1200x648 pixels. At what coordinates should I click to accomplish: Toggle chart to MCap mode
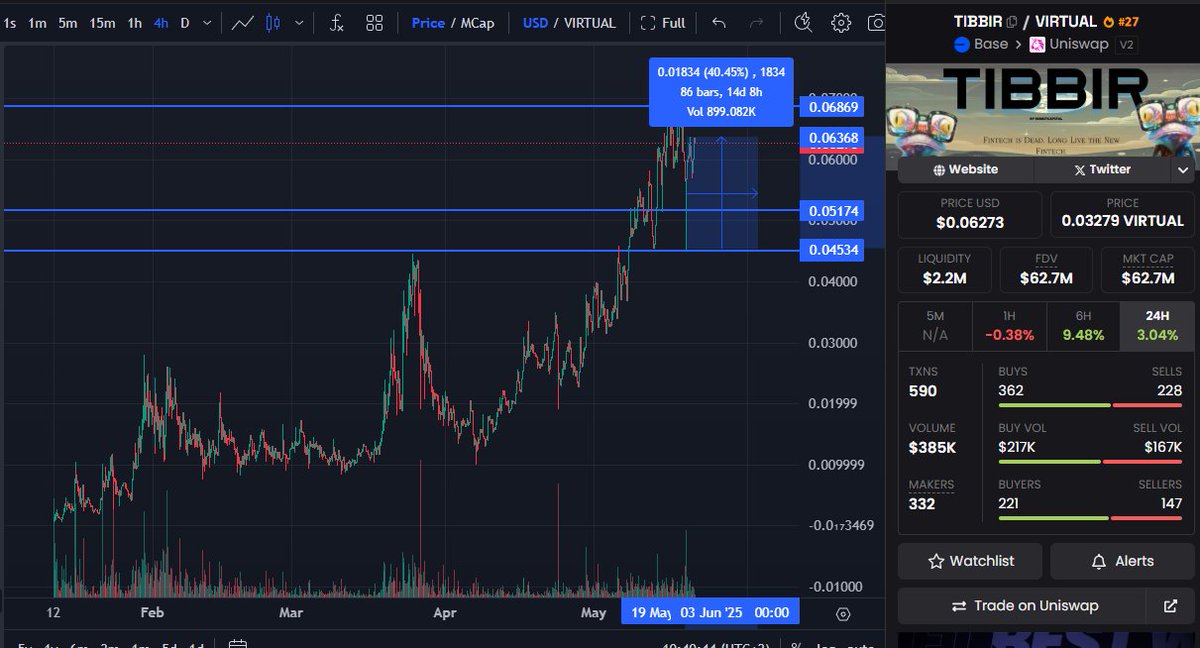click(x=477, y=22)
